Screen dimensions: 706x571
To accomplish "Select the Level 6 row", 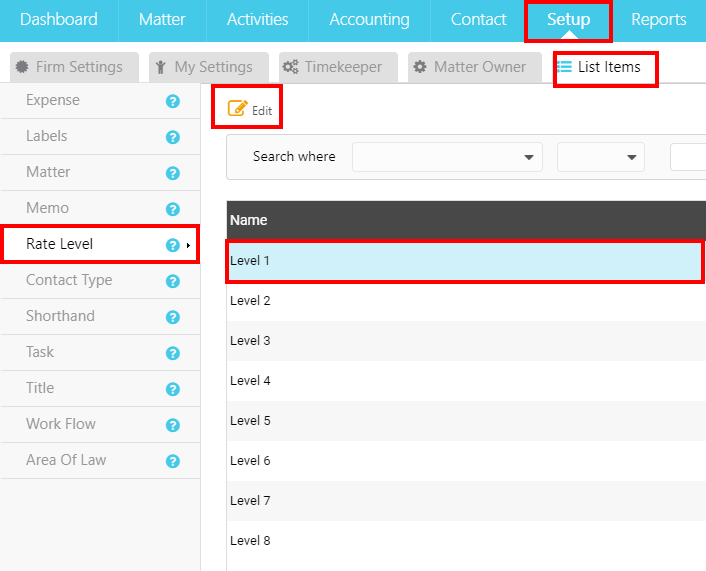I will point(466,461).
